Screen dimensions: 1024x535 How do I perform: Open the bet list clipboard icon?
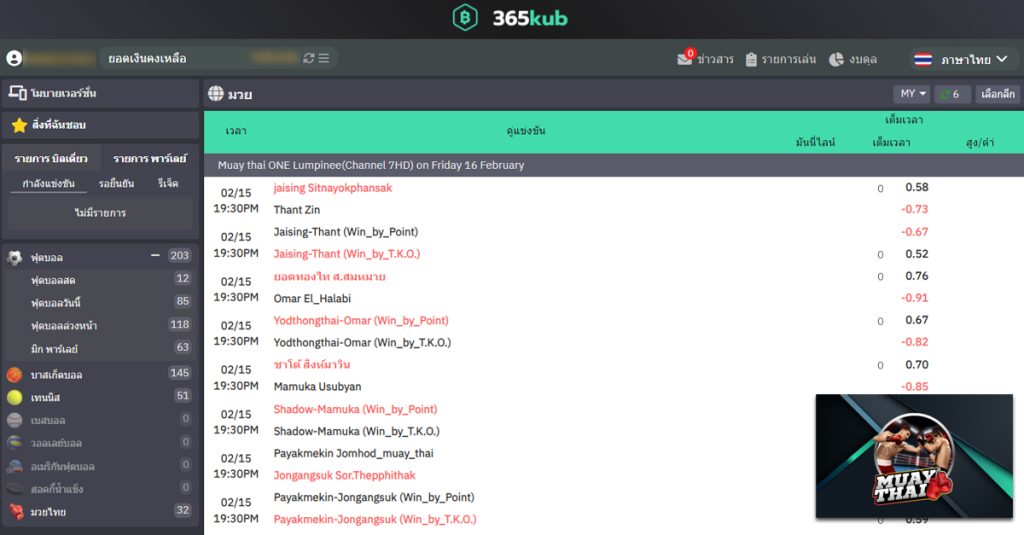(752, 59)
